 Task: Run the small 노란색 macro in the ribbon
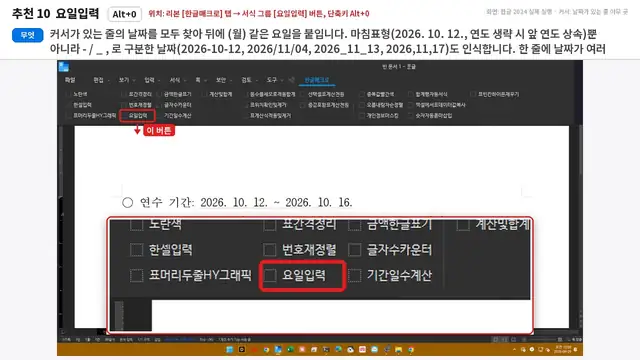click(x=77, y=94)
